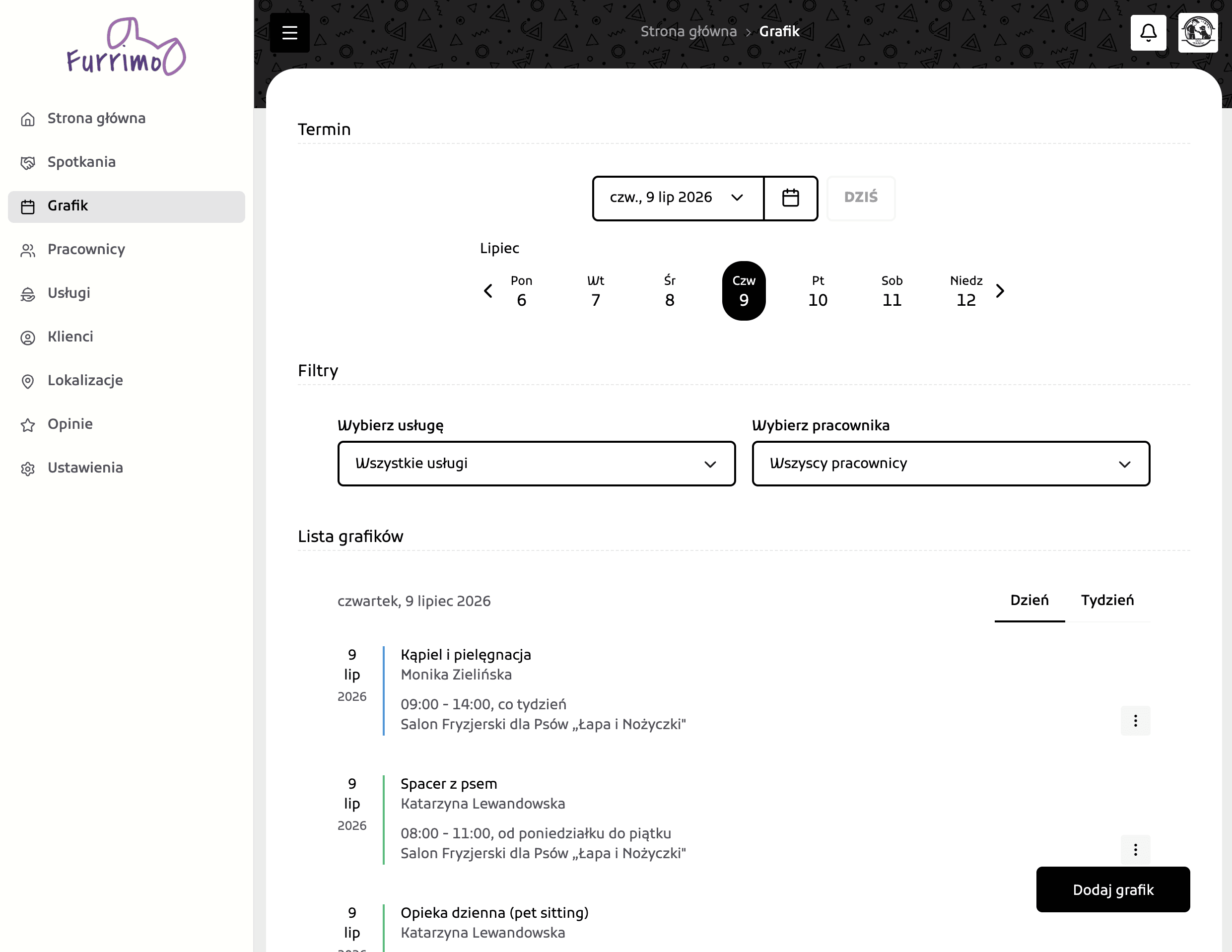Click Monika Zielińska employee name
This screenshot has width=1232, height=952.
click(x=456, y=675)
